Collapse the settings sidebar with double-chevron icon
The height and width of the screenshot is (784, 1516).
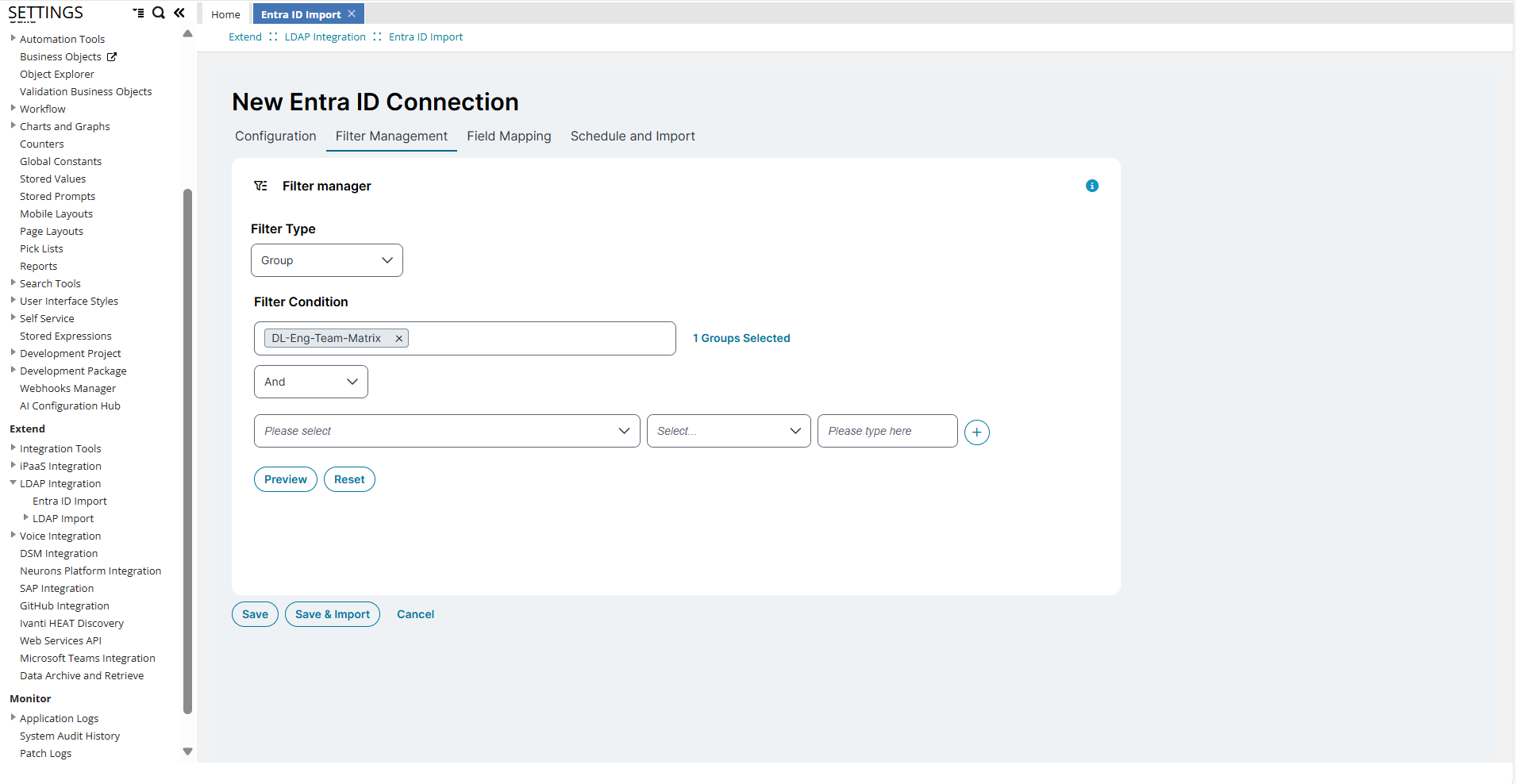point(179,13)
